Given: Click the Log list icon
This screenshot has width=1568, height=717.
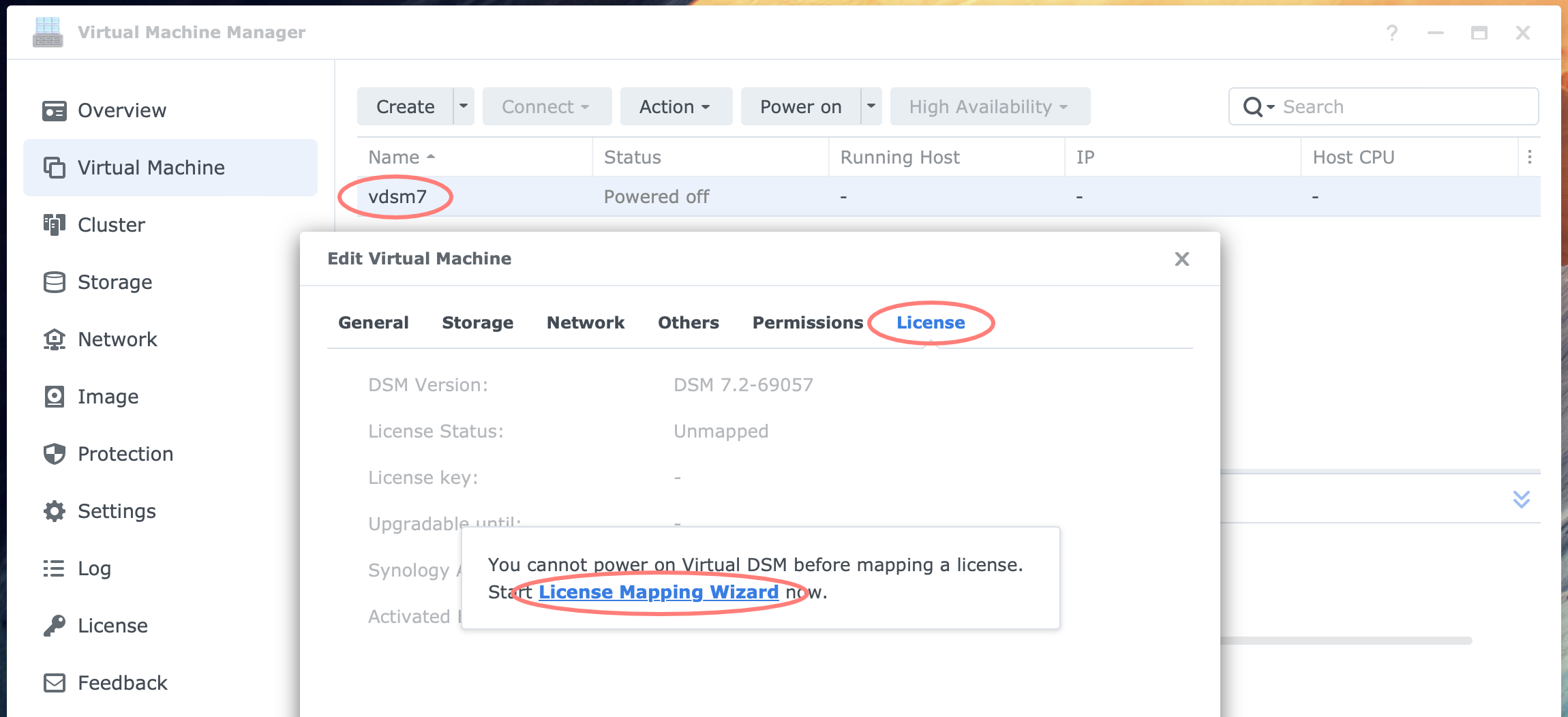Looking at the screenshot, I should [x=55, y=568].
